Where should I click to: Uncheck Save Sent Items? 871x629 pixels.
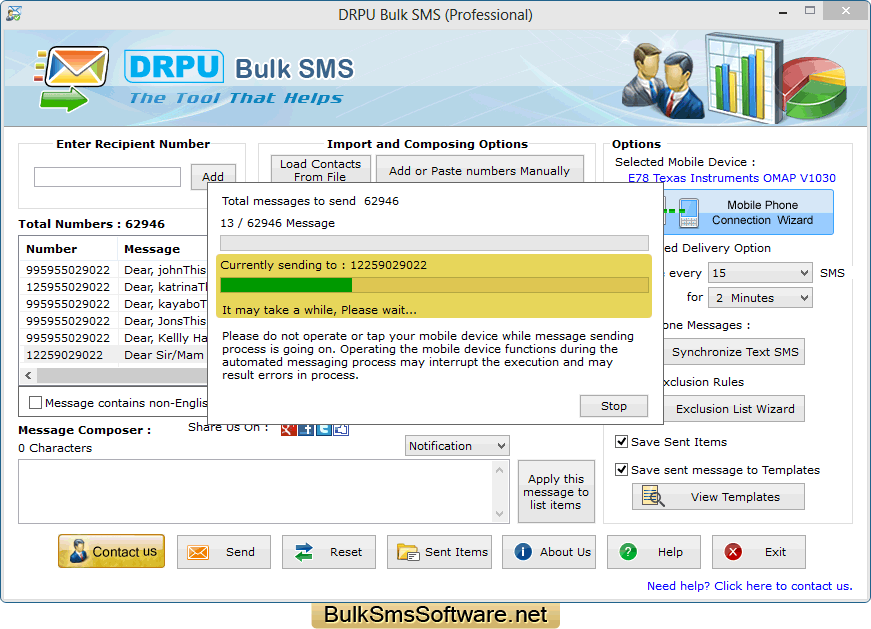click(x=622, y=442)
